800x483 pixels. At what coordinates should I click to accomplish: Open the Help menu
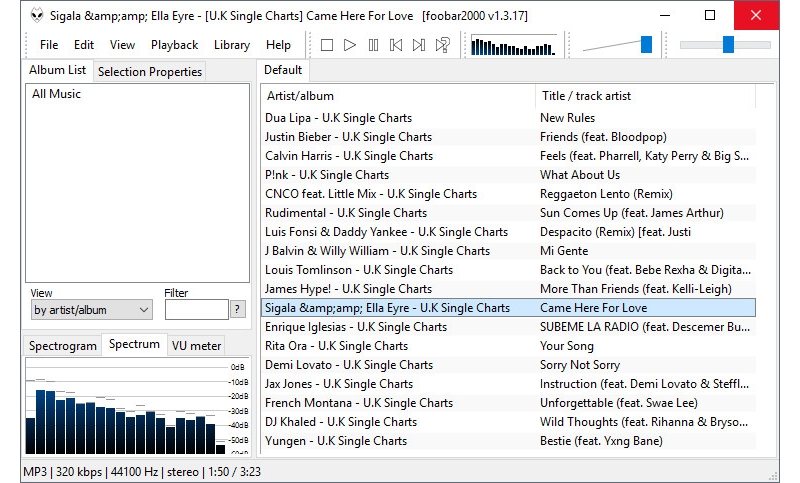pyautogui.click(x=278, y=45)
